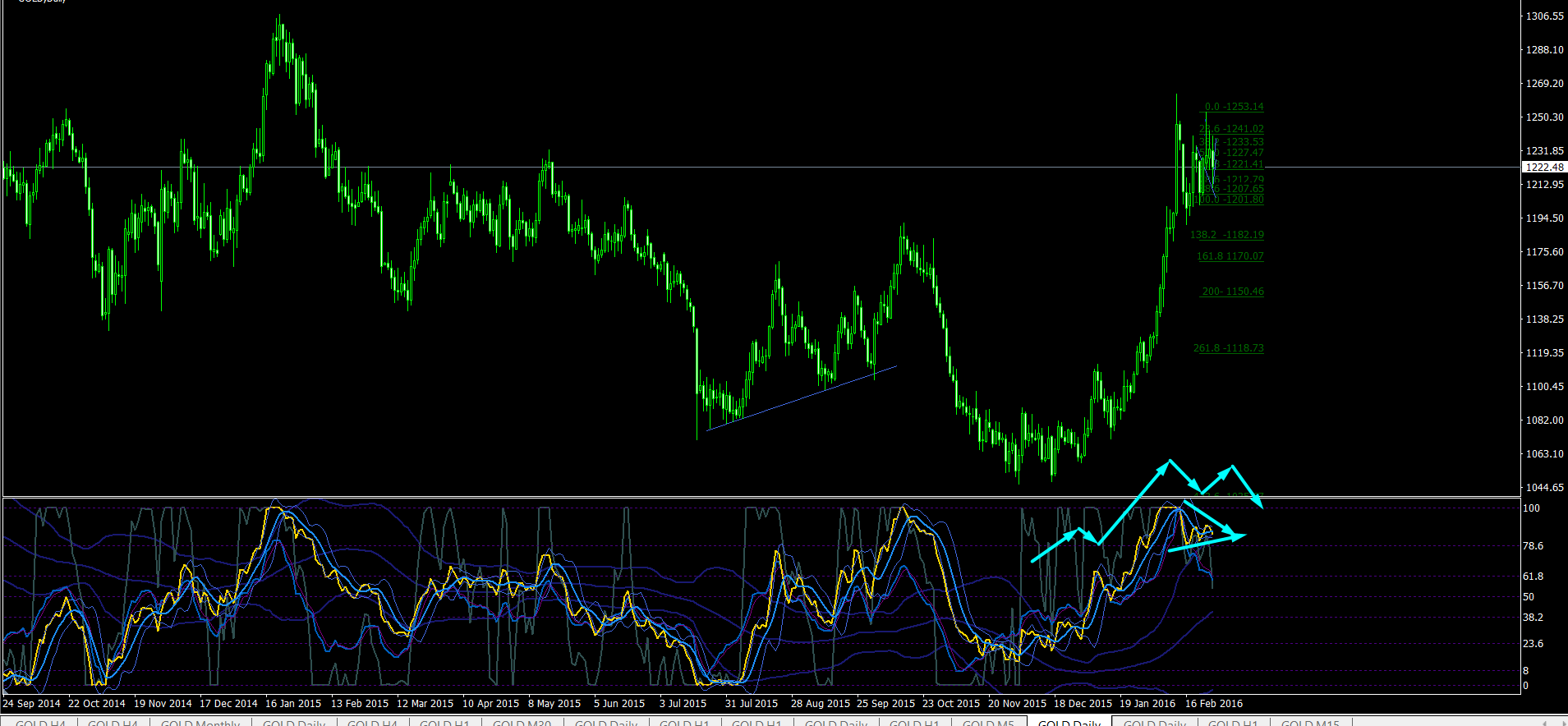Viewport: 1568px width, 726px height.
Task: Click the 1194.50 price axis label
Action: pos(1544,218)
